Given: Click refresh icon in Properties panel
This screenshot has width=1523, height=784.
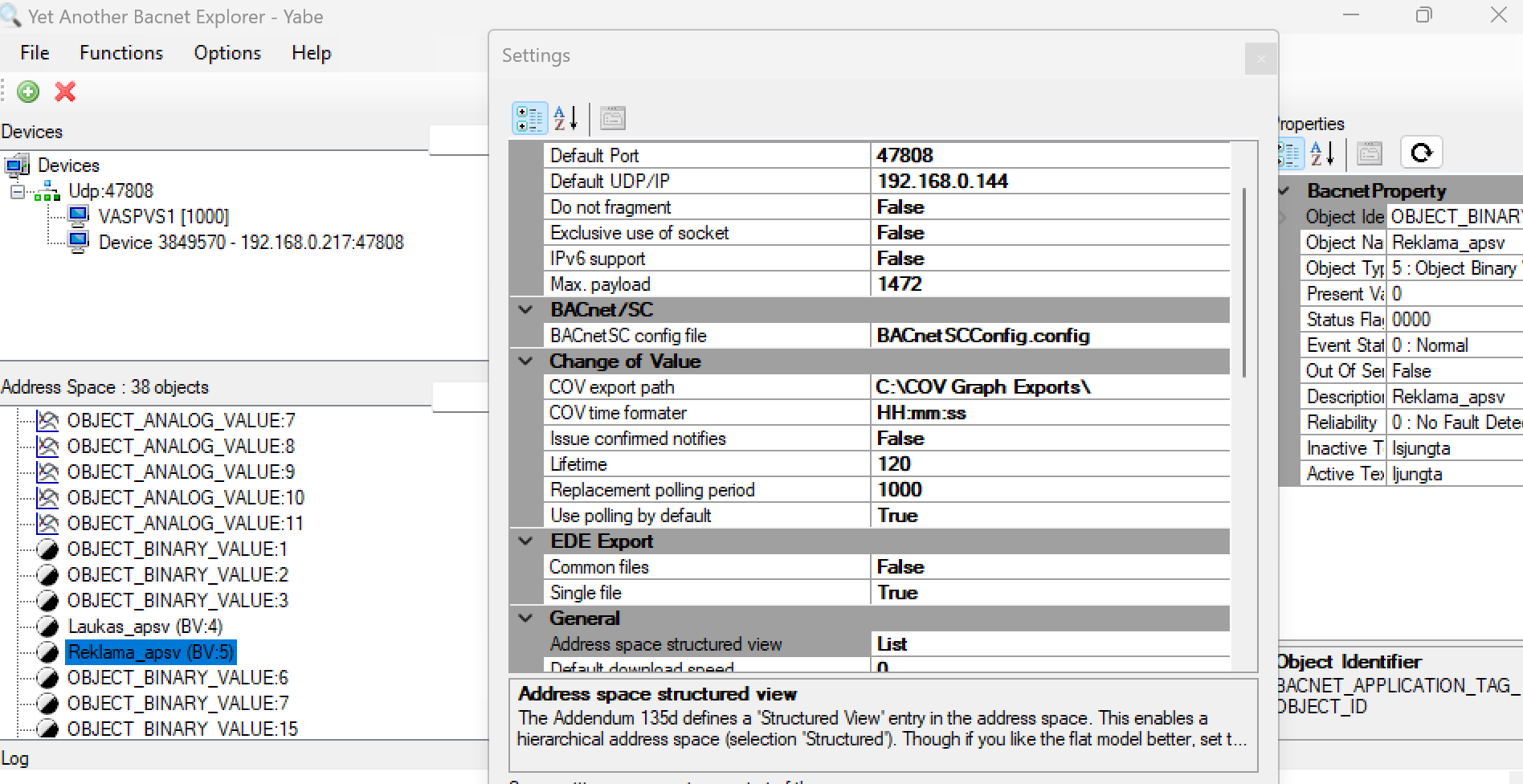Looking at the screenshot, I should click(1422, 152).
